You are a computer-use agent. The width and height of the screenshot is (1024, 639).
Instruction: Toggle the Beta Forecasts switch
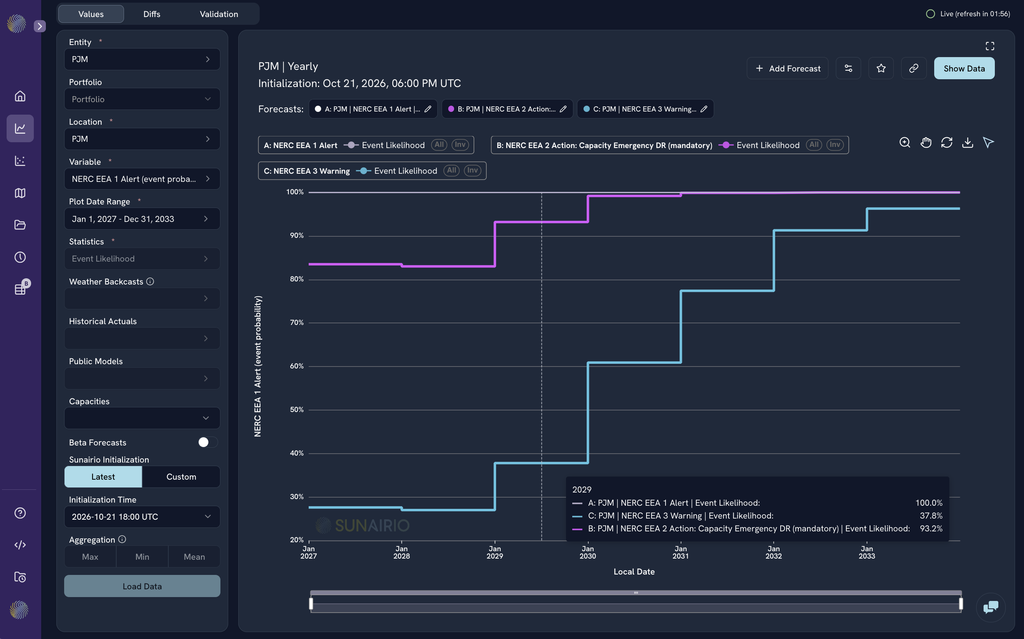click(207, 442)
